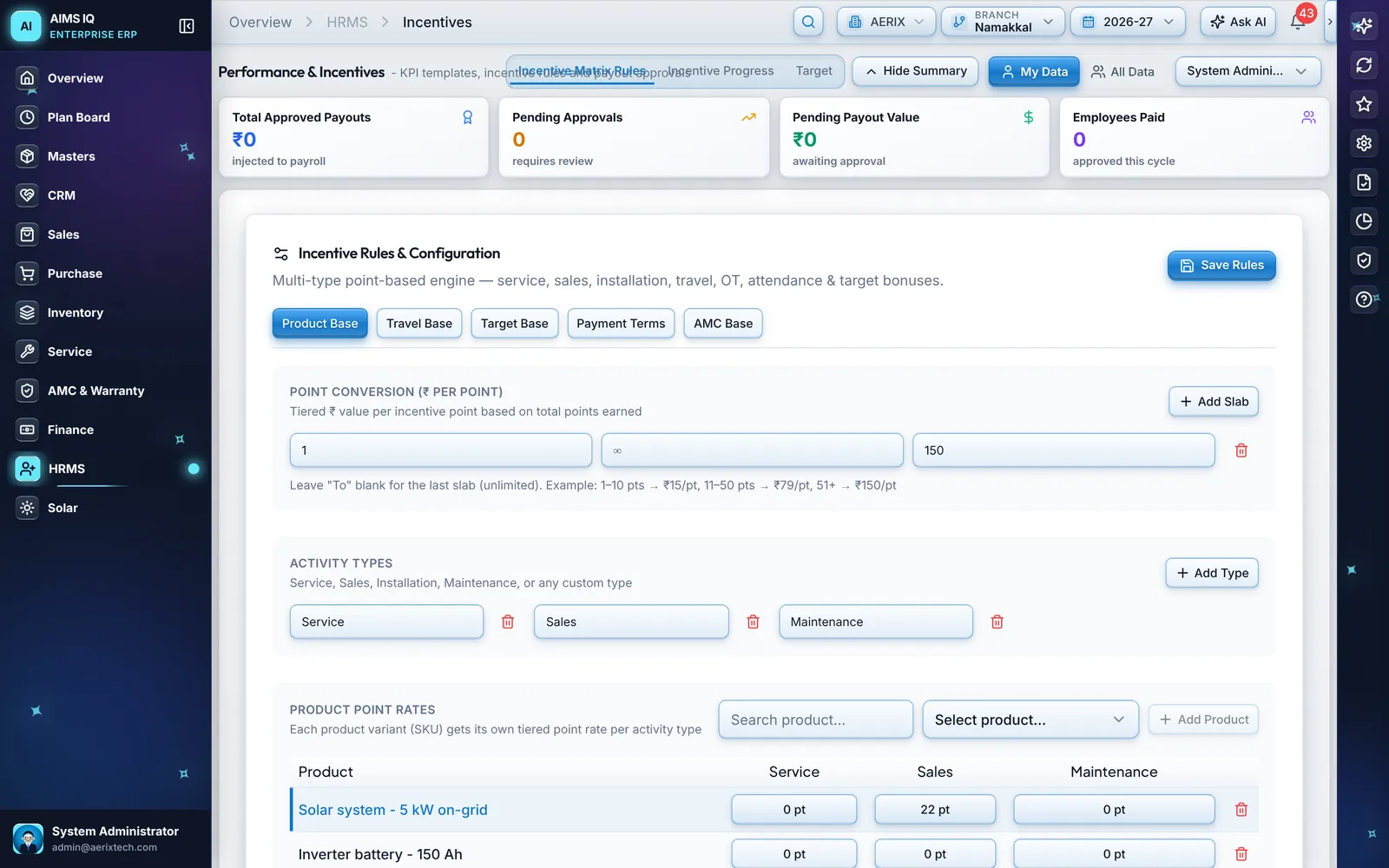This screenshot has width=1389, height=868.
Task: Open Ask AI assistant
Action: click(1238, 22)
